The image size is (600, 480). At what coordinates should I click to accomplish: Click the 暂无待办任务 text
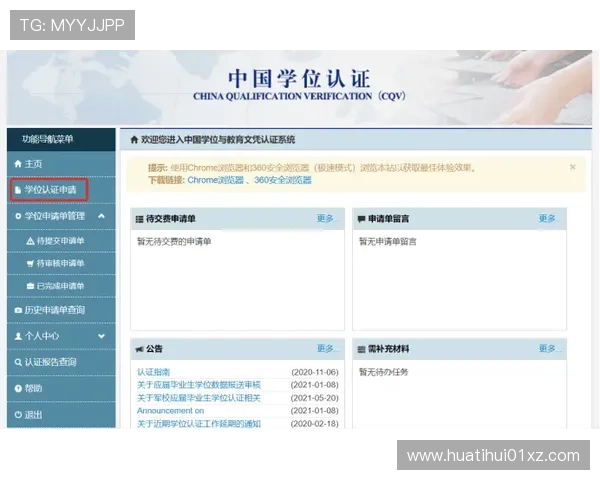[383, 372]
